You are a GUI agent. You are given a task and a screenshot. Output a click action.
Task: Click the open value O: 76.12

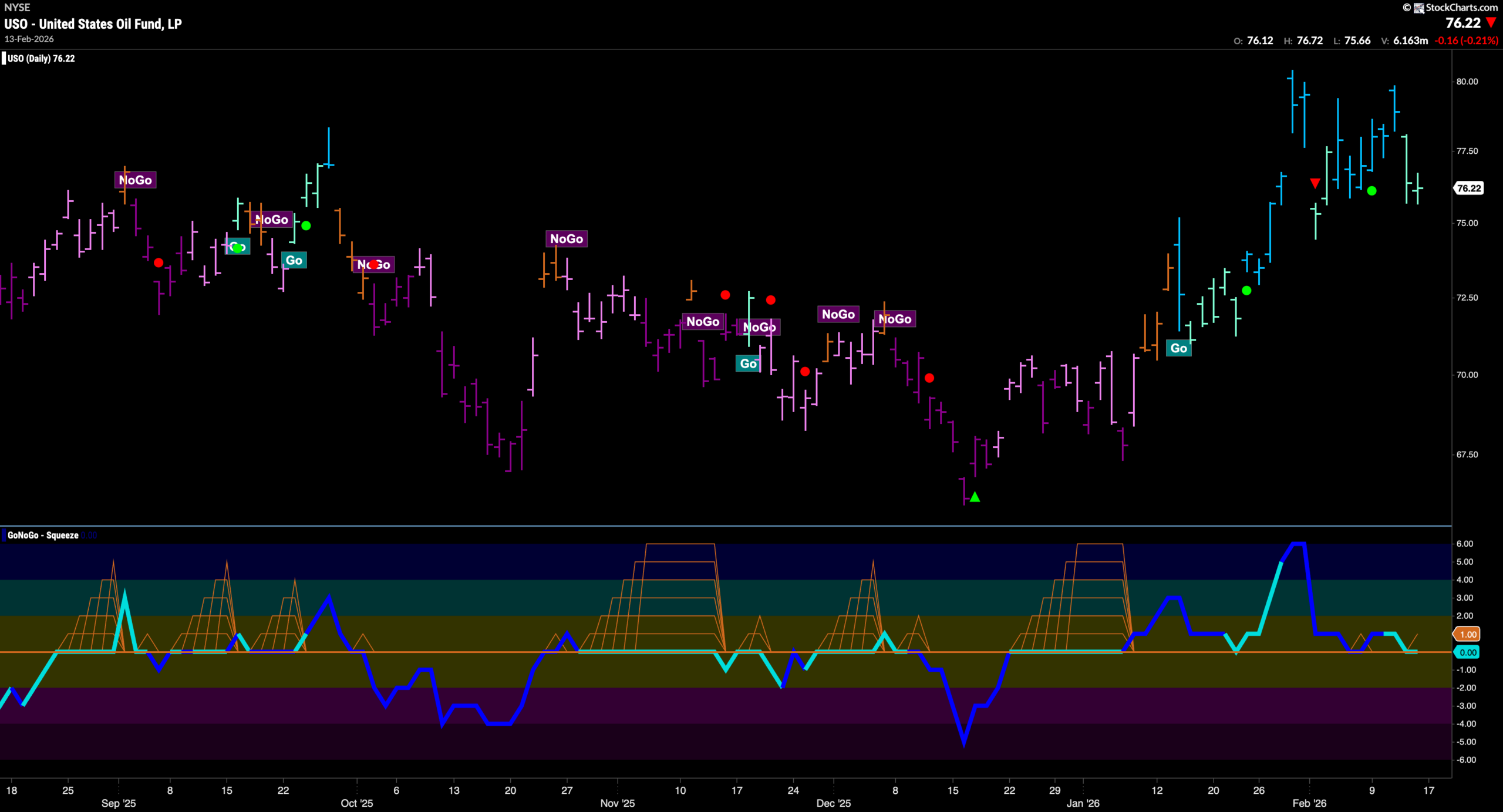point(1253,41)
